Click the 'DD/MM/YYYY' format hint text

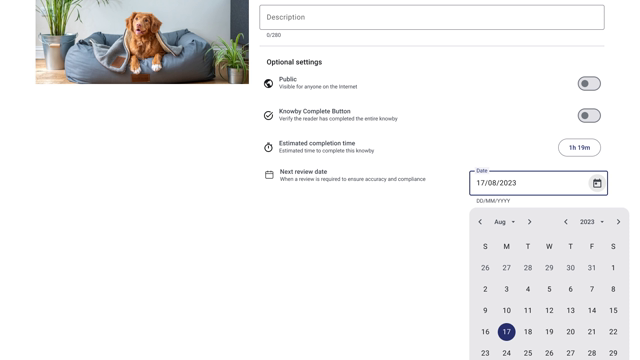click(x=493, y=201)
